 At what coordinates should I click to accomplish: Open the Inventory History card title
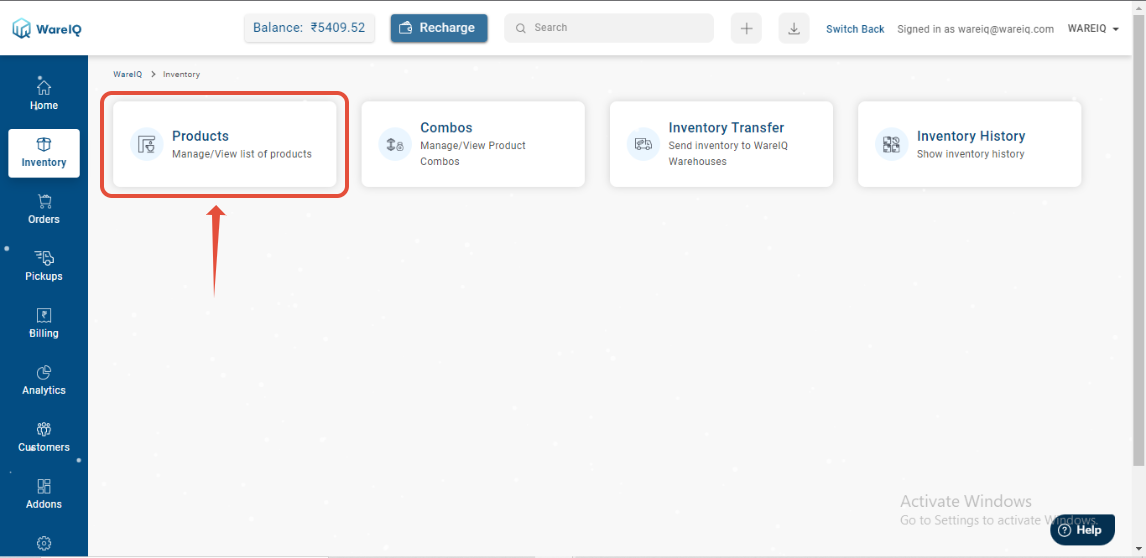click(x=971, y=136)
